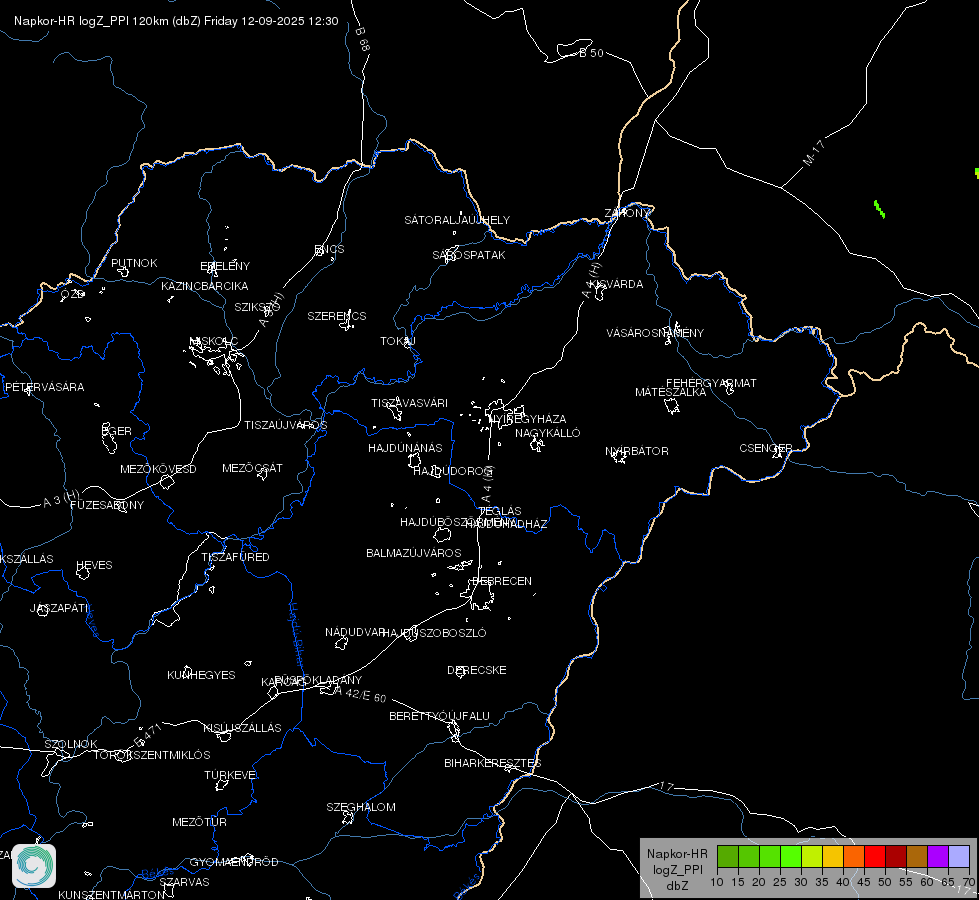Click the B 50 road label

[x=591, y=53]
